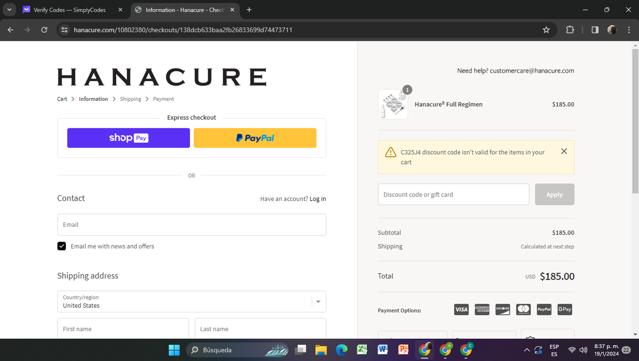Close the Information - Hanacure tab

coord(232,10)
